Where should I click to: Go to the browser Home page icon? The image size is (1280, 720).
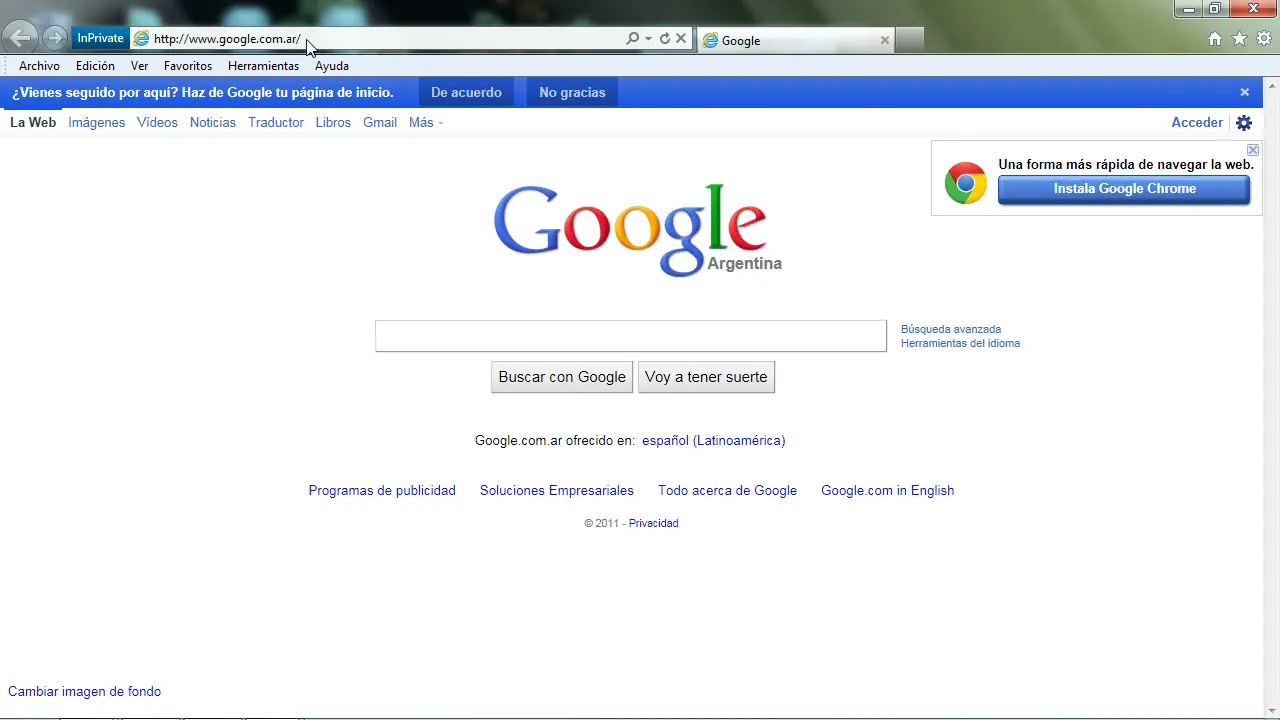[1215, 39]
